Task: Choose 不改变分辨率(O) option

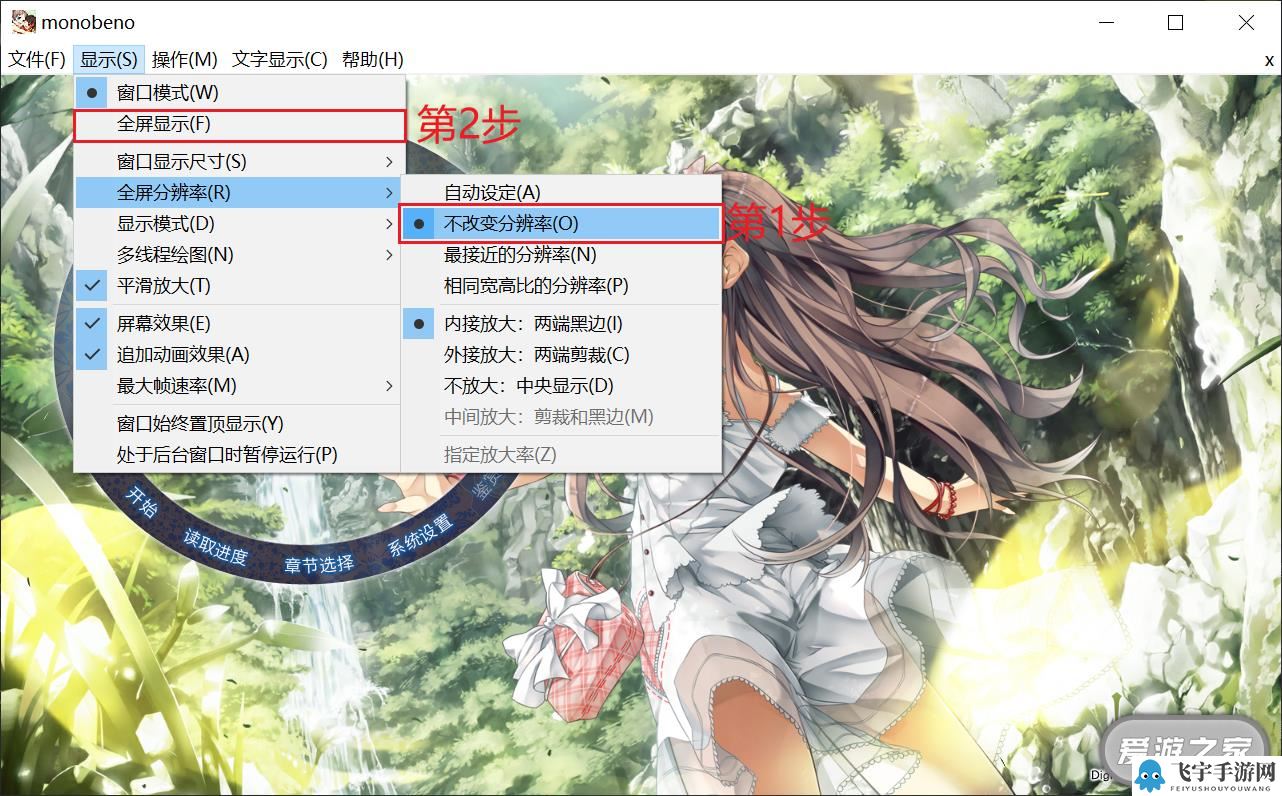Action: [x=561, y=223]
